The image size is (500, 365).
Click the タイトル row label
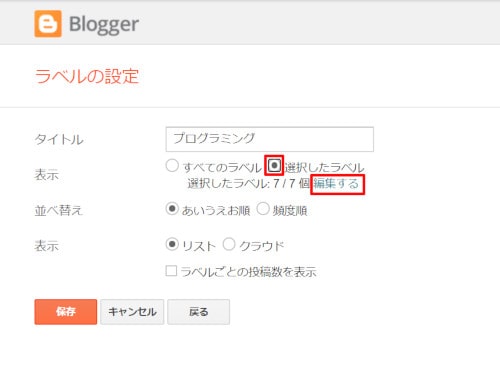(59, 139)
